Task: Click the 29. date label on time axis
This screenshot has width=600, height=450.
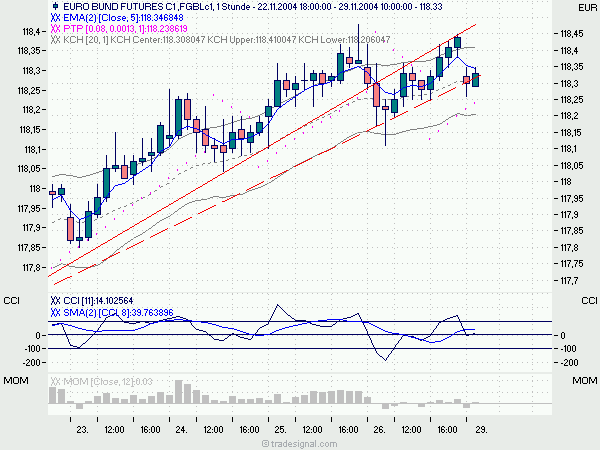Action: 481,430
